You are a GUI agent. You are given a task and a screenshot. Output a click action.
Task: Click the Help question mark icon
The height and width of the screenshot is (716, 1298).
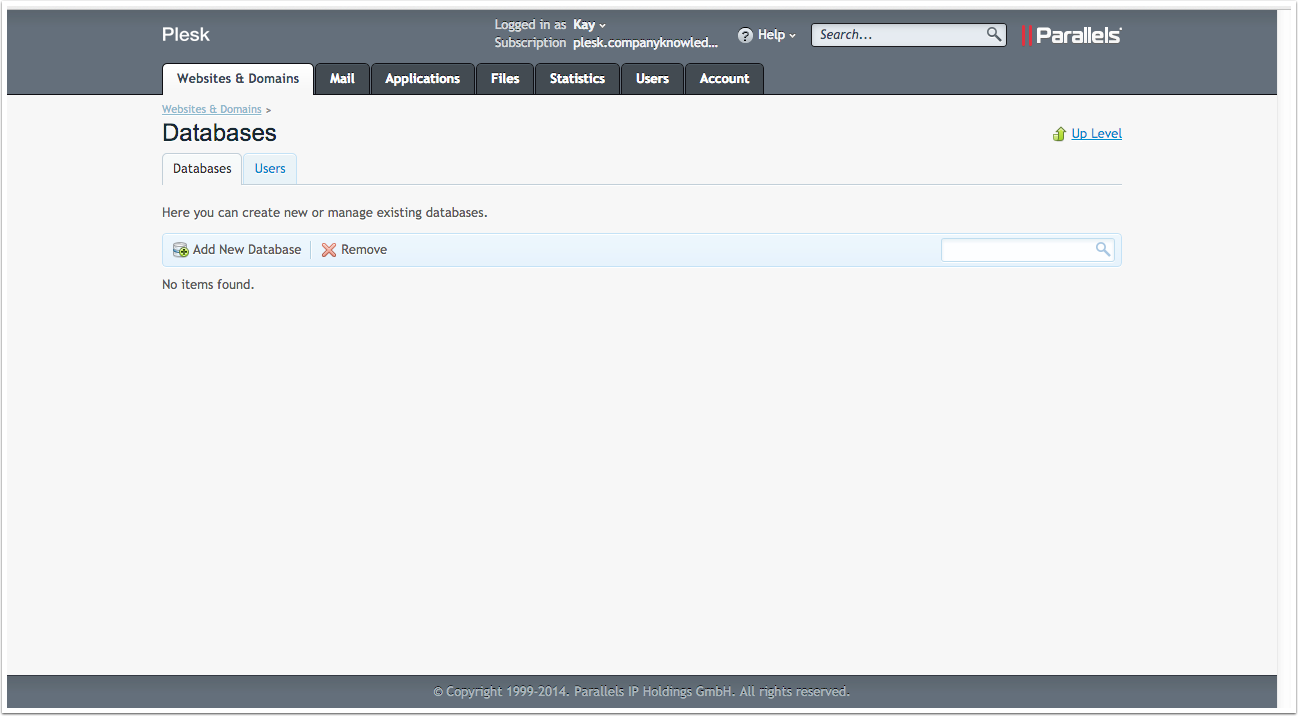click(745, 35)
